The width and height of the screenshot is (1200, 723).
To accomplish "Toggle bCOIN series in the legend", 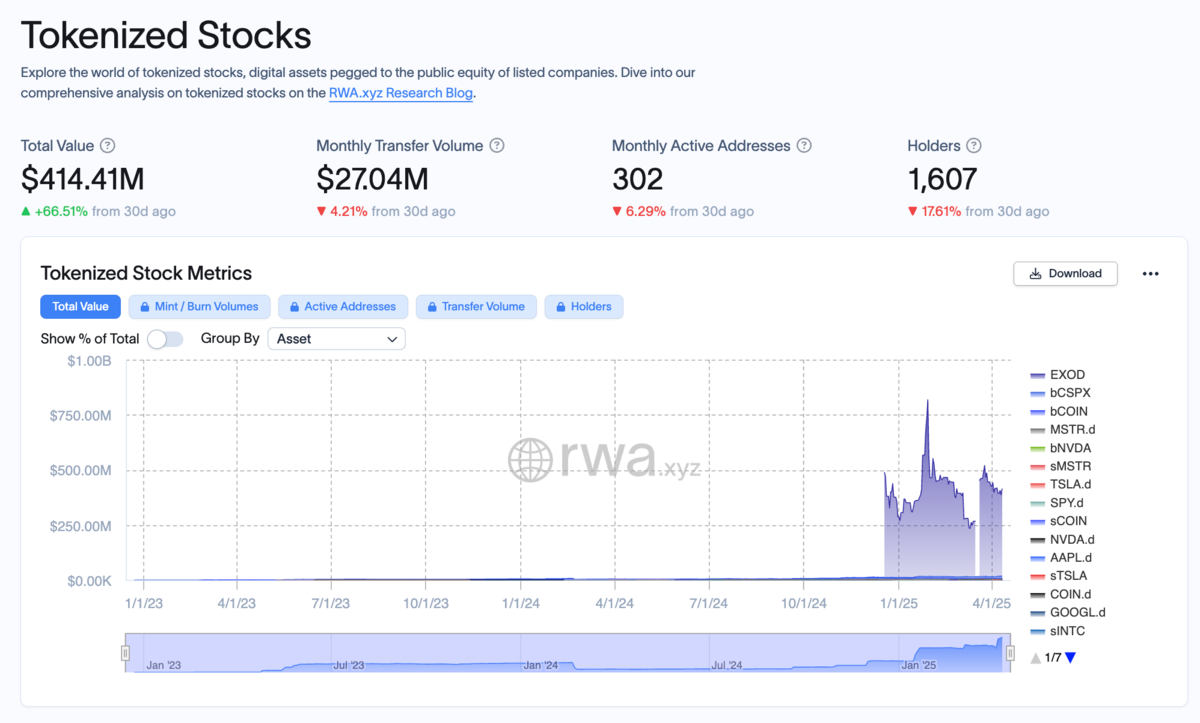I will tap(1059, 411).
